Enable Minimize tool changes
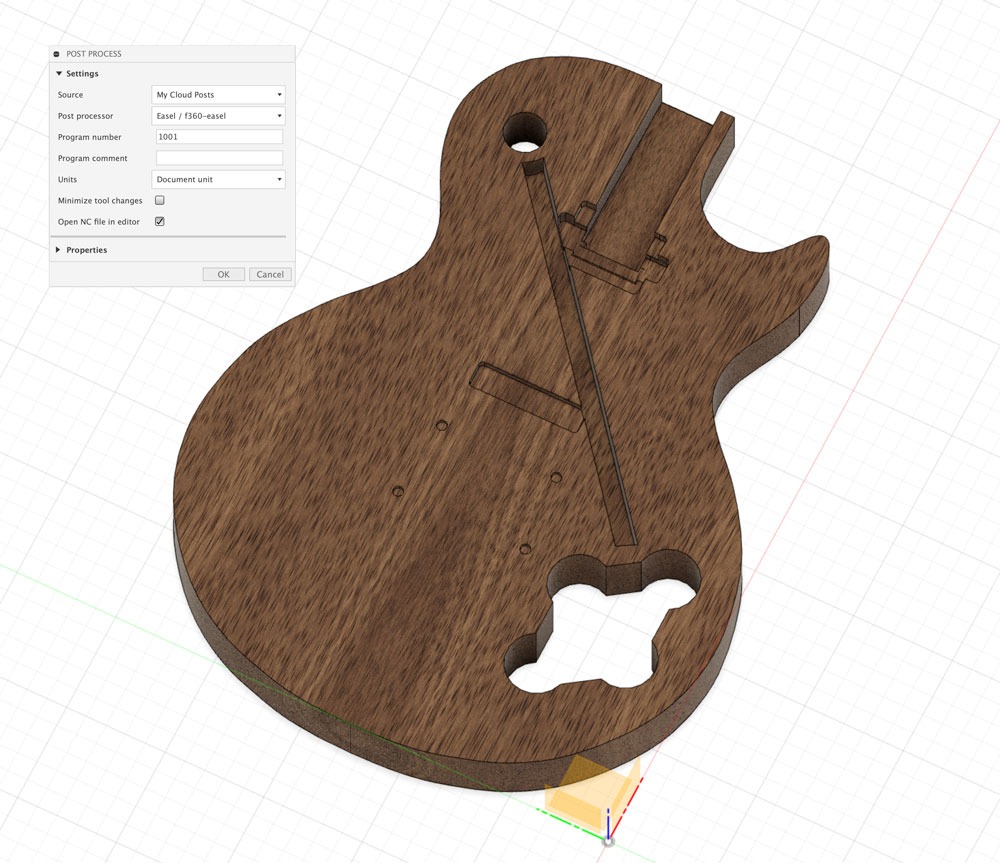Screen dimensions: 1000x863 click(x=159, y=200)
